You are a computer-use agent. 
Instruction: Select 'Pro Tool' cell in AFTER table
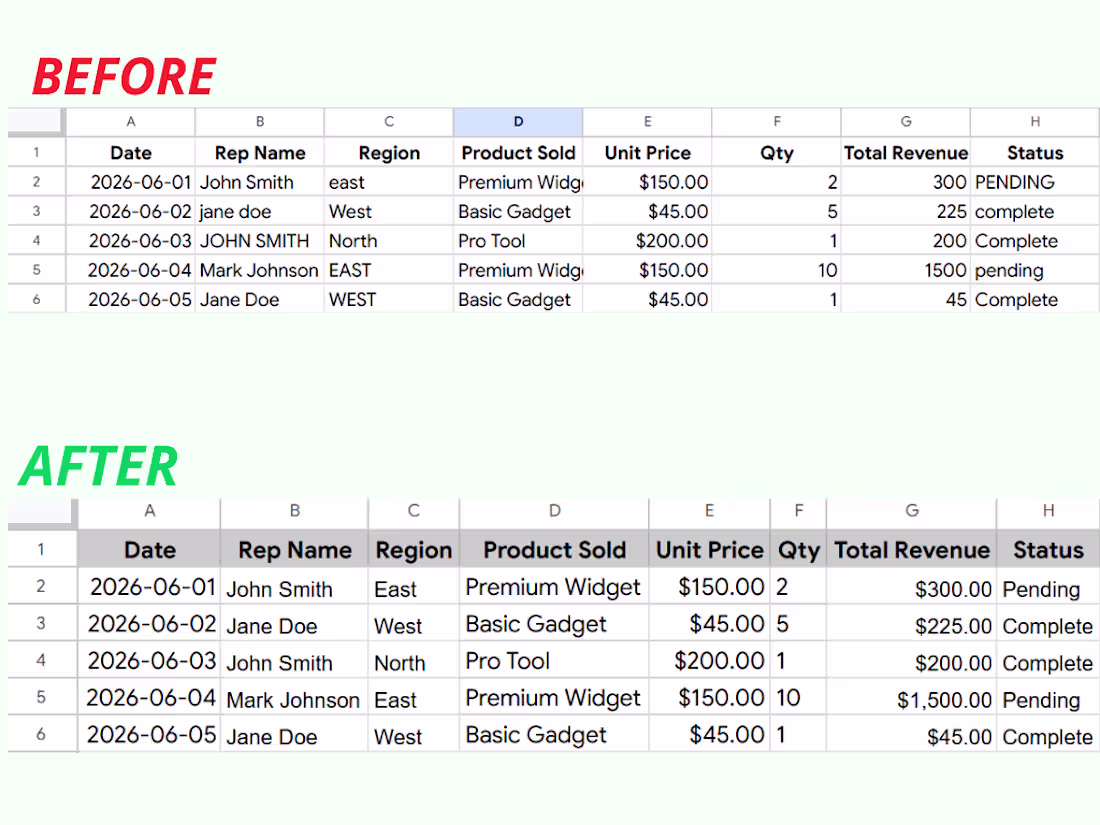[x=554, y=661]
